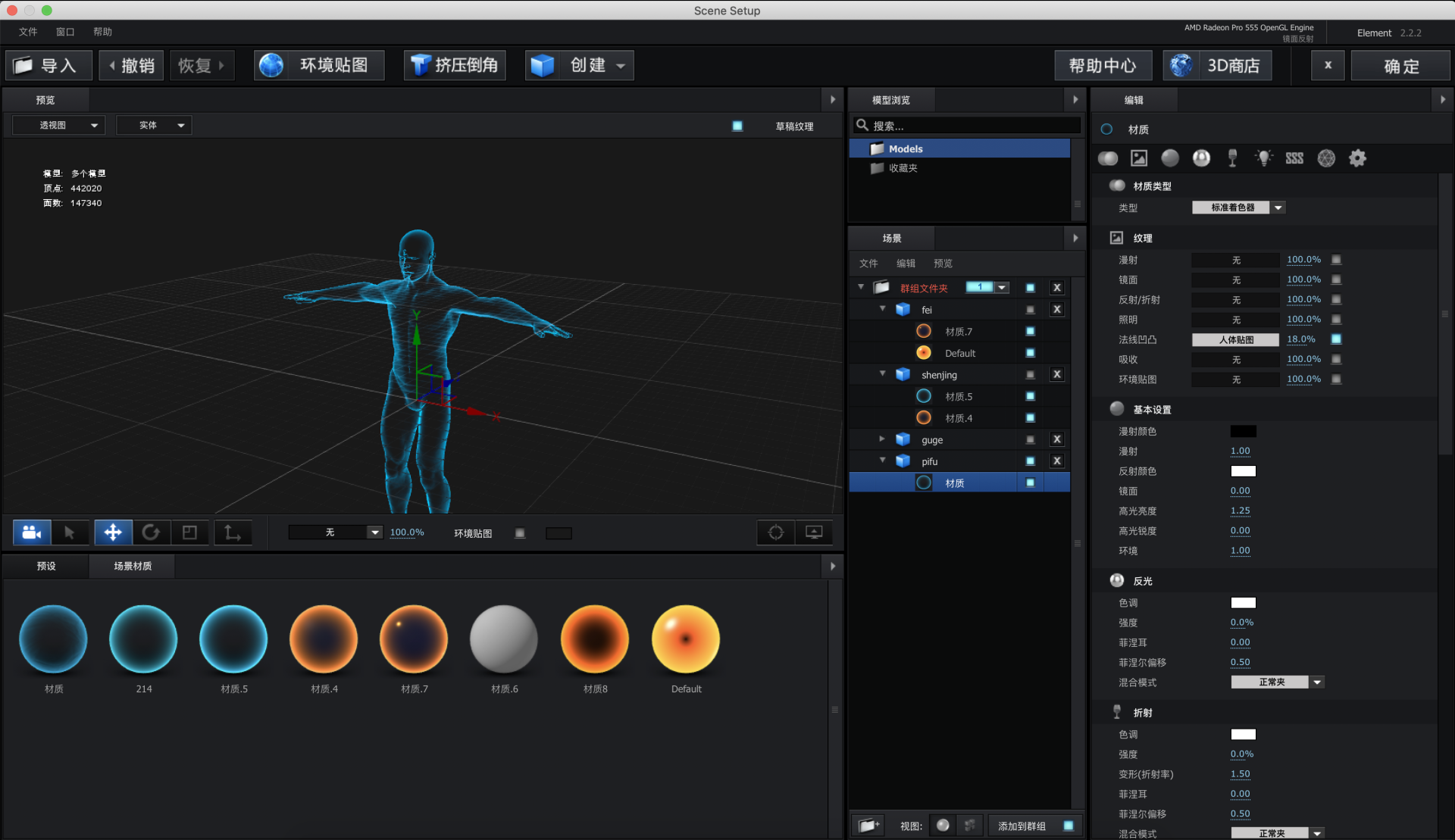Toggle the 环境贴图 checkbox in preview toolbar
The height and width of the screenshot is (840, 1455).
(x=520, y=533)
